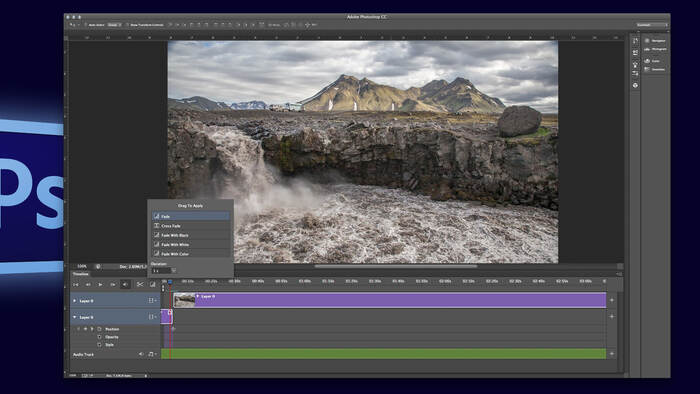Enable Style keyframe stopwatch
Image resolution: width=700 pixels, height=394 pixels.
click(99, 344)
